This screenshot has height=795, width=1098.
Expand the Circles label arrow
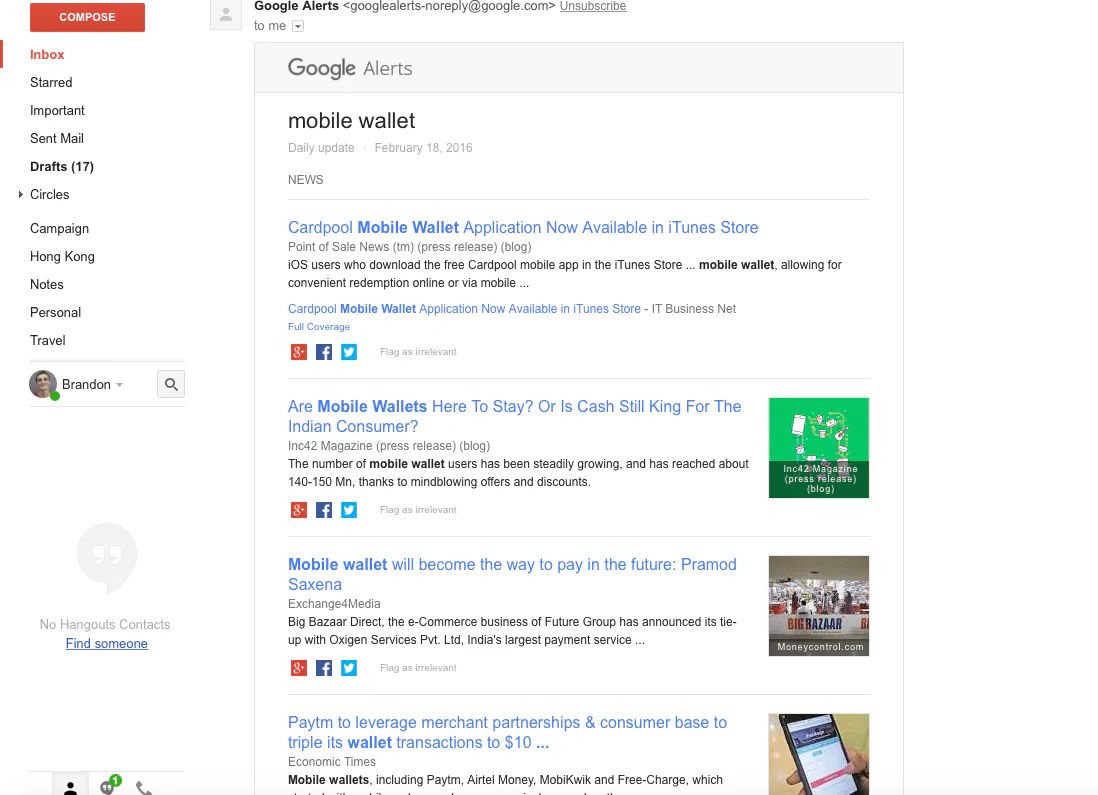[20, 194]
